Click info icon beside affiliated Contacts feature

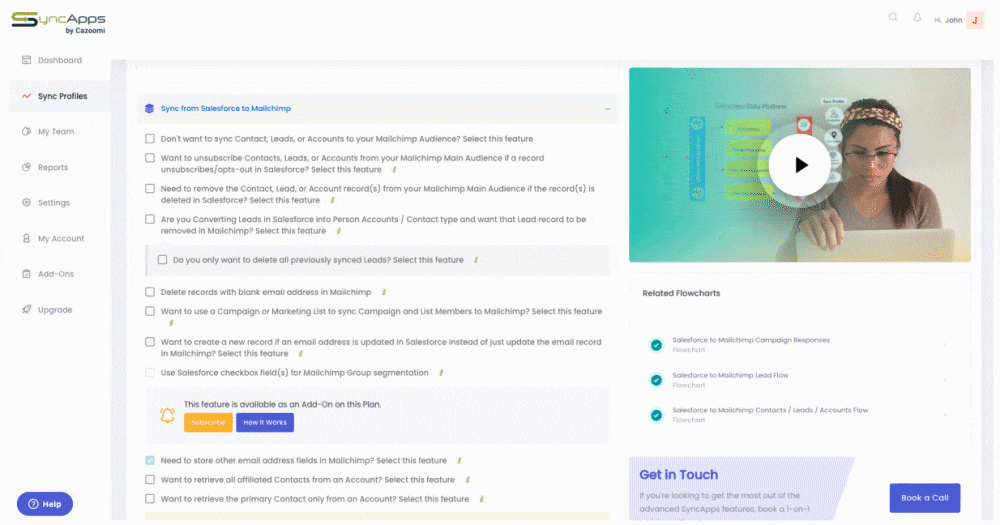click(467, 480)
